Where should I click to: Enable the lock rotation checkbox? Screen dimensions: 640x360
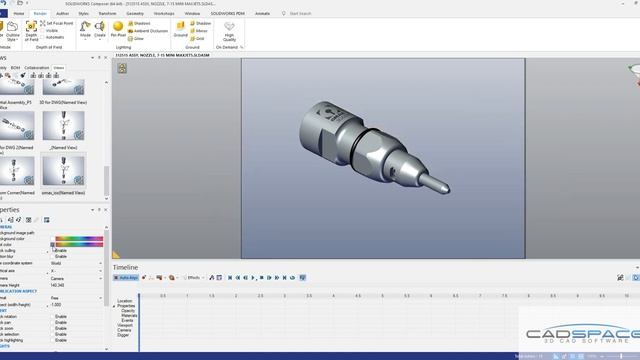coord(53,316)
